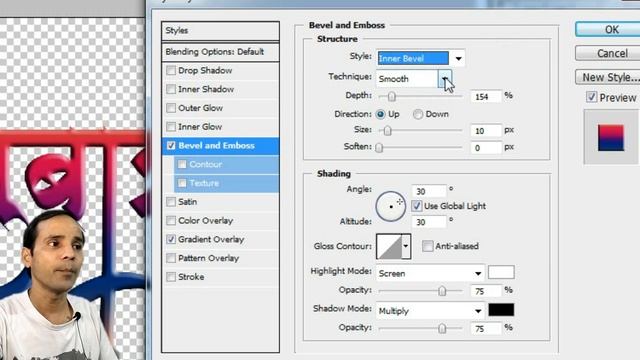Open the Technique dropdown arrow
The image size is (640, 360).
coord(445,78)
